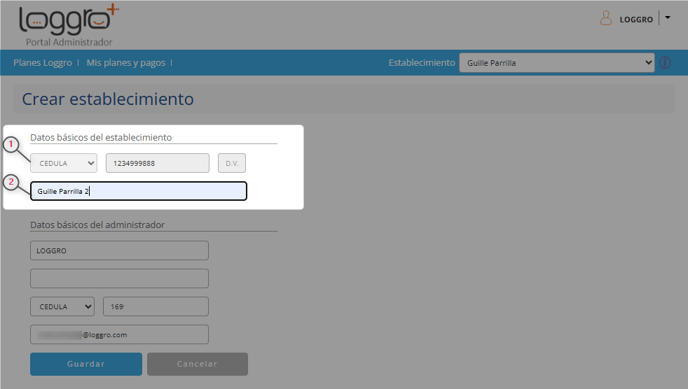Screen dimensions: 688x389
Task: Click the LOGGRO administrator name field
Action: [x=119, y=250]
